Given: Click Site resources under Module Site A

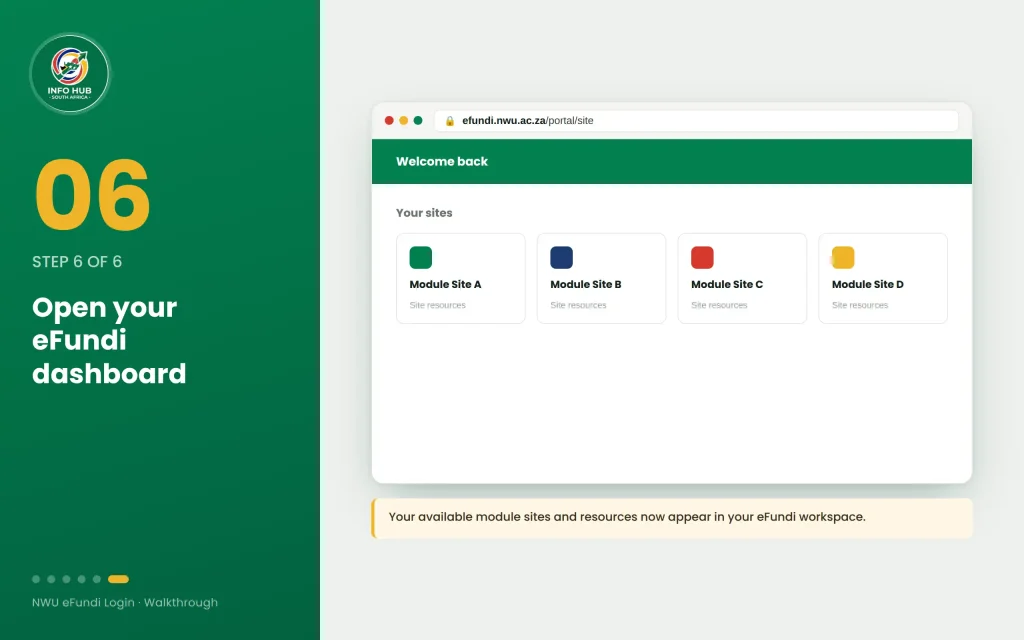Looking at the screenshot, I should coord(438,305).
